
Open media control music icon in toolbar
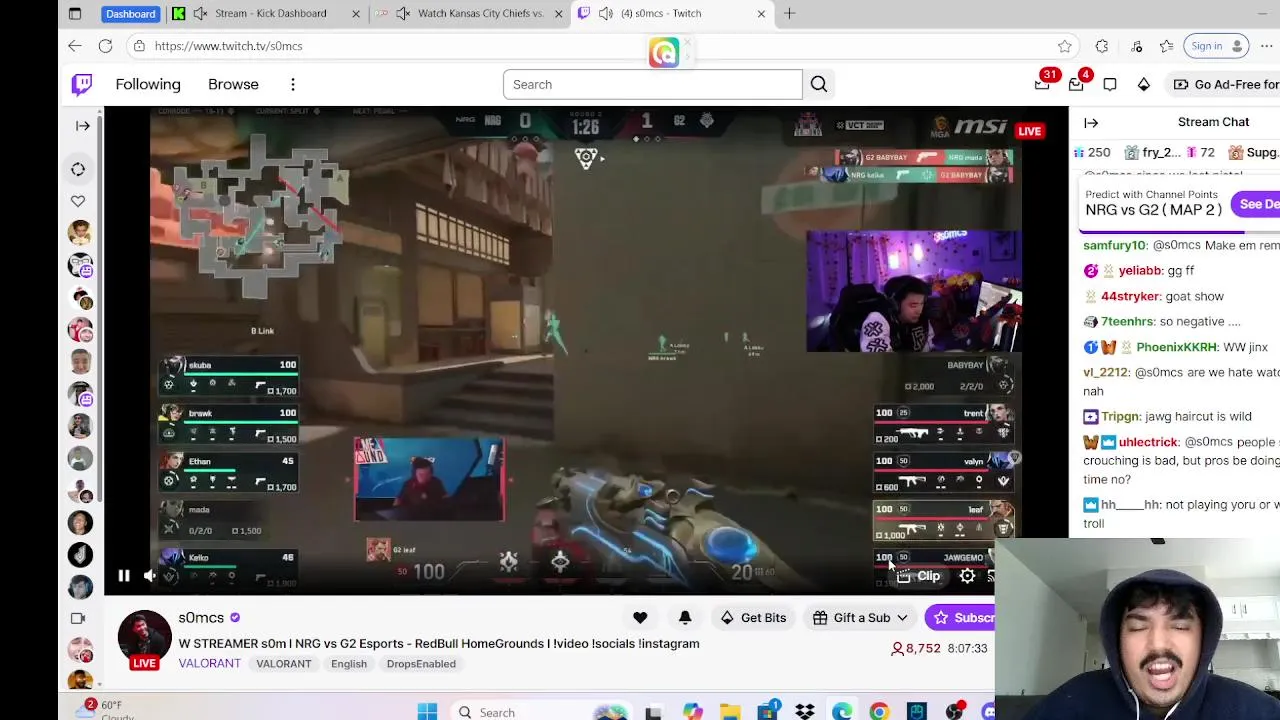[1137, 46]
